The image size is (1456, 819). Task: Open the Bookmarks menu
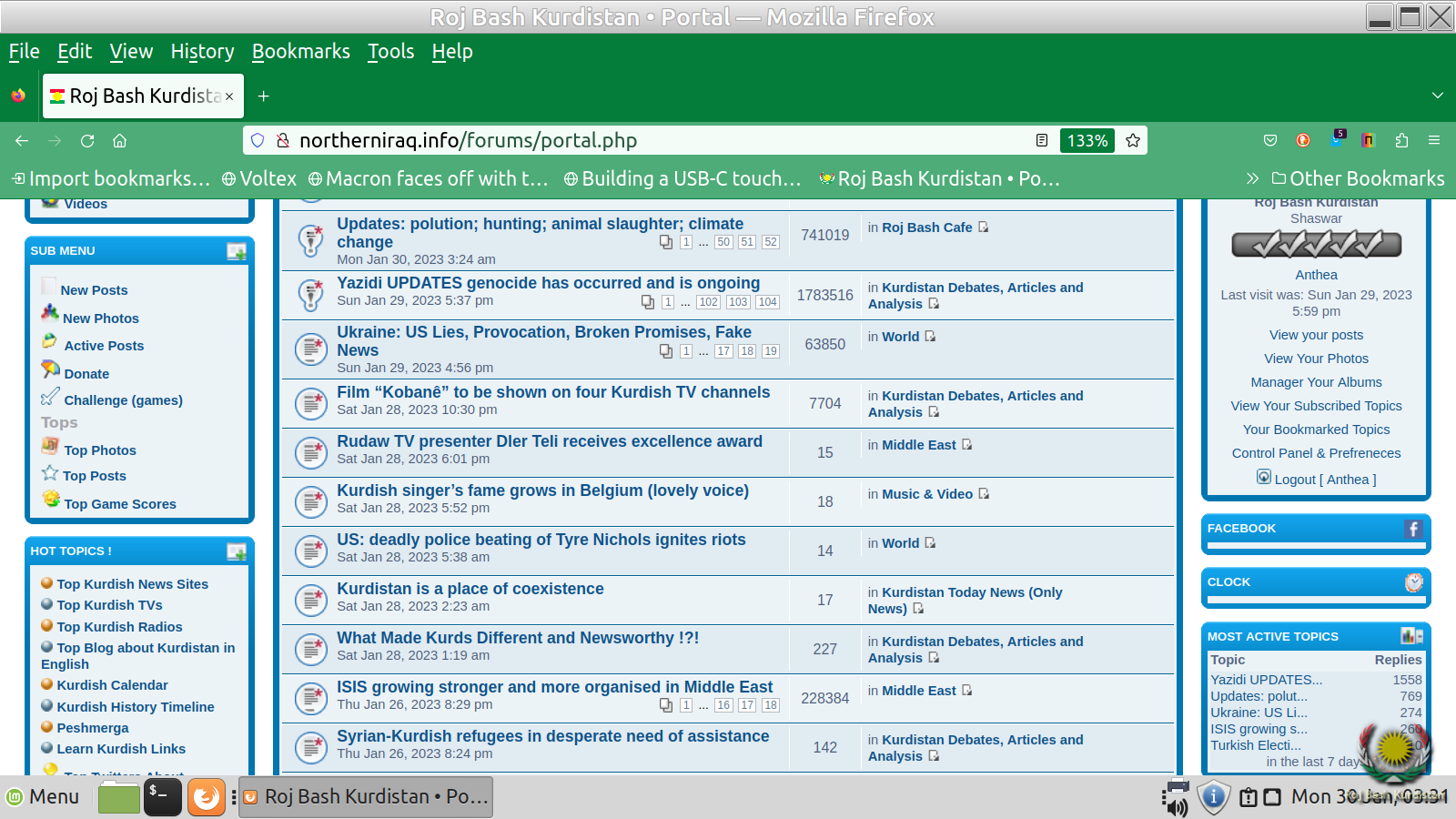[x=300, y=52]
